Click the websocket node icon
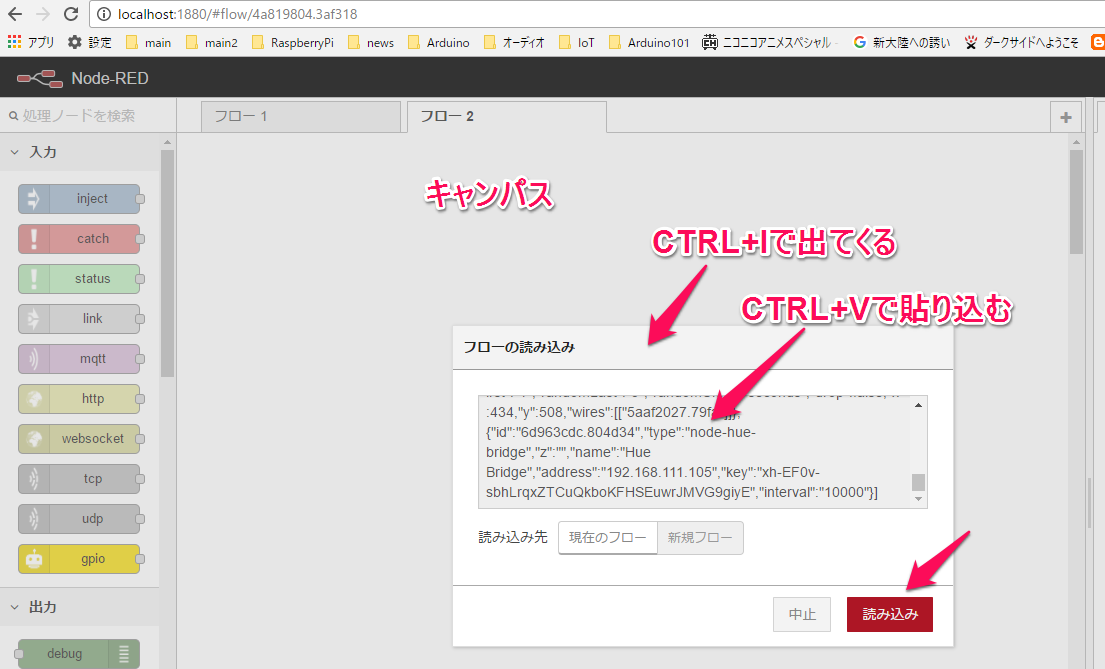The image size is (1105, 669). [x=34, y=439]
